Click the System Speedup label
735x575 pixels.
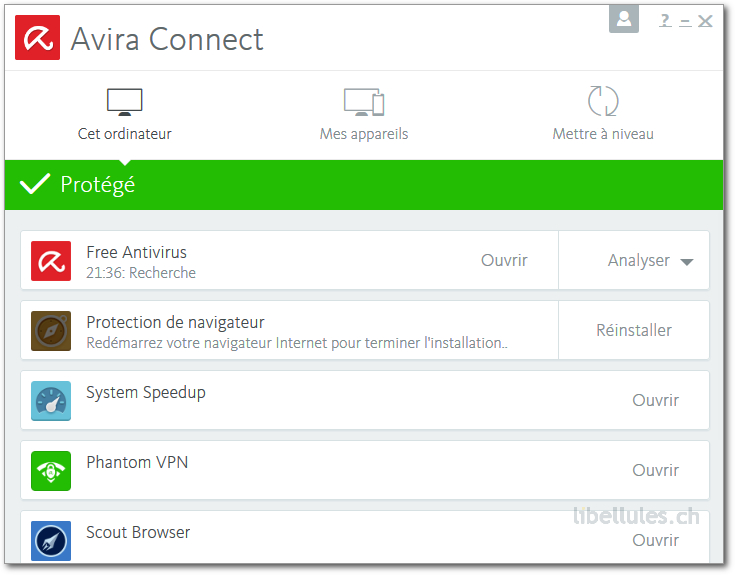point(146,393)
